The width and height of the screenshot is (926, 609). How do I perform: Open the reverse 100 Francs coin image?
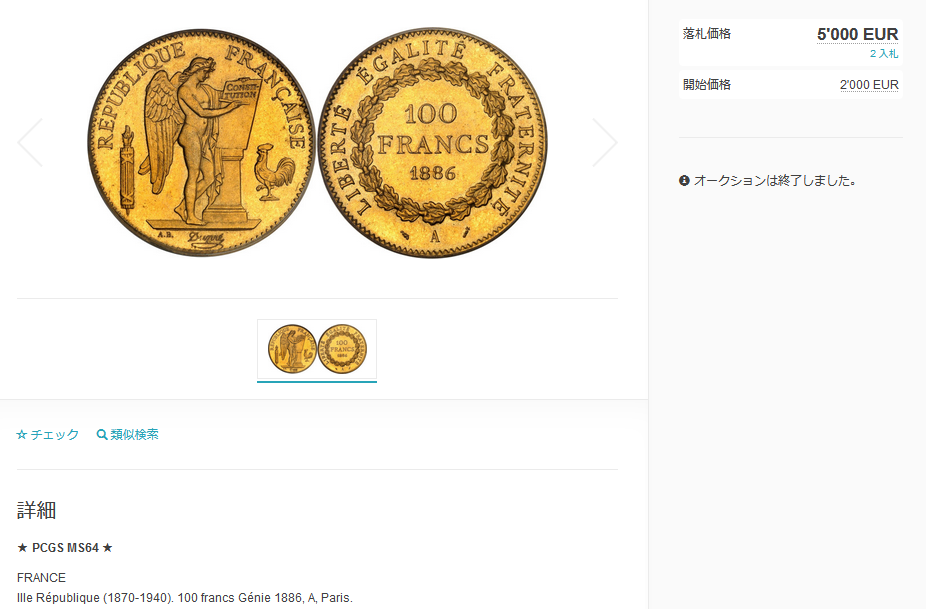point(433,142)
